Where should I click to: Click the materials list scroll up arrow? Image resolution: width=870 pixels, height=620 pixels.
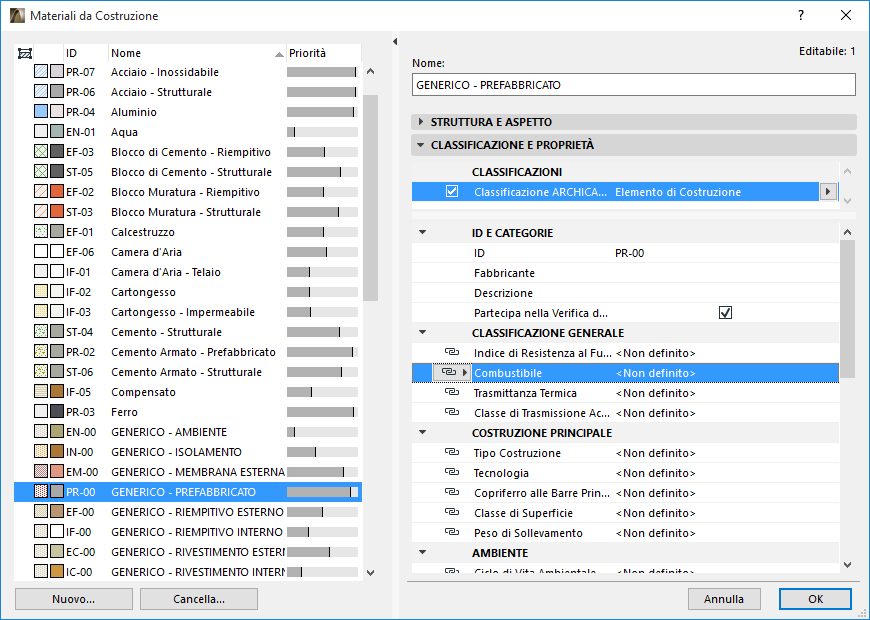371,71
